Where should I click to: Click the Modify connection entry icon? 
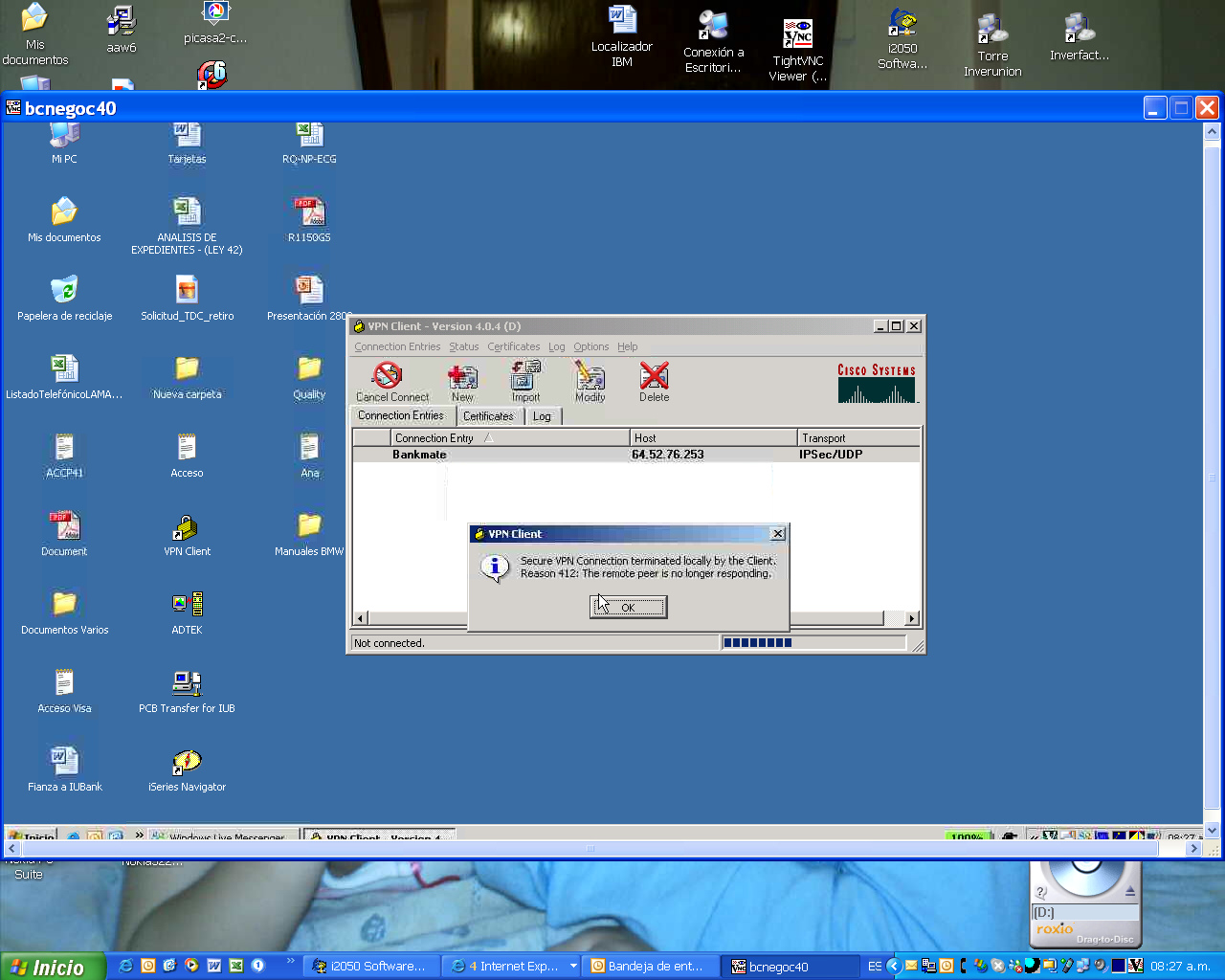[590, 374]
